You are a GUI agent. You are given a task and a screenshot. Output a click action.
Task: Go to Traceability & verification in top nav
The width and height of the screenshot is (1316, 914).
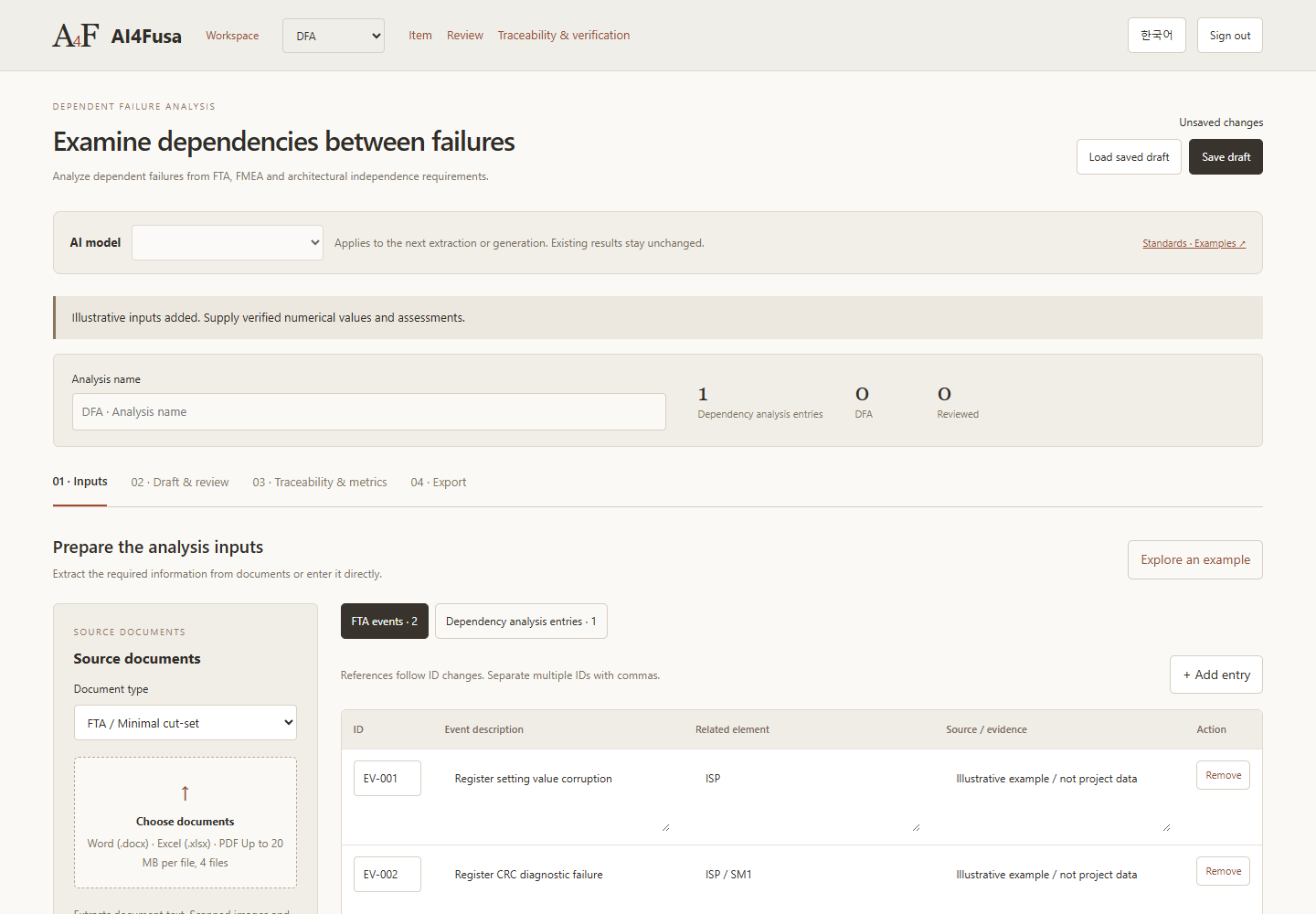coord(564,36)
